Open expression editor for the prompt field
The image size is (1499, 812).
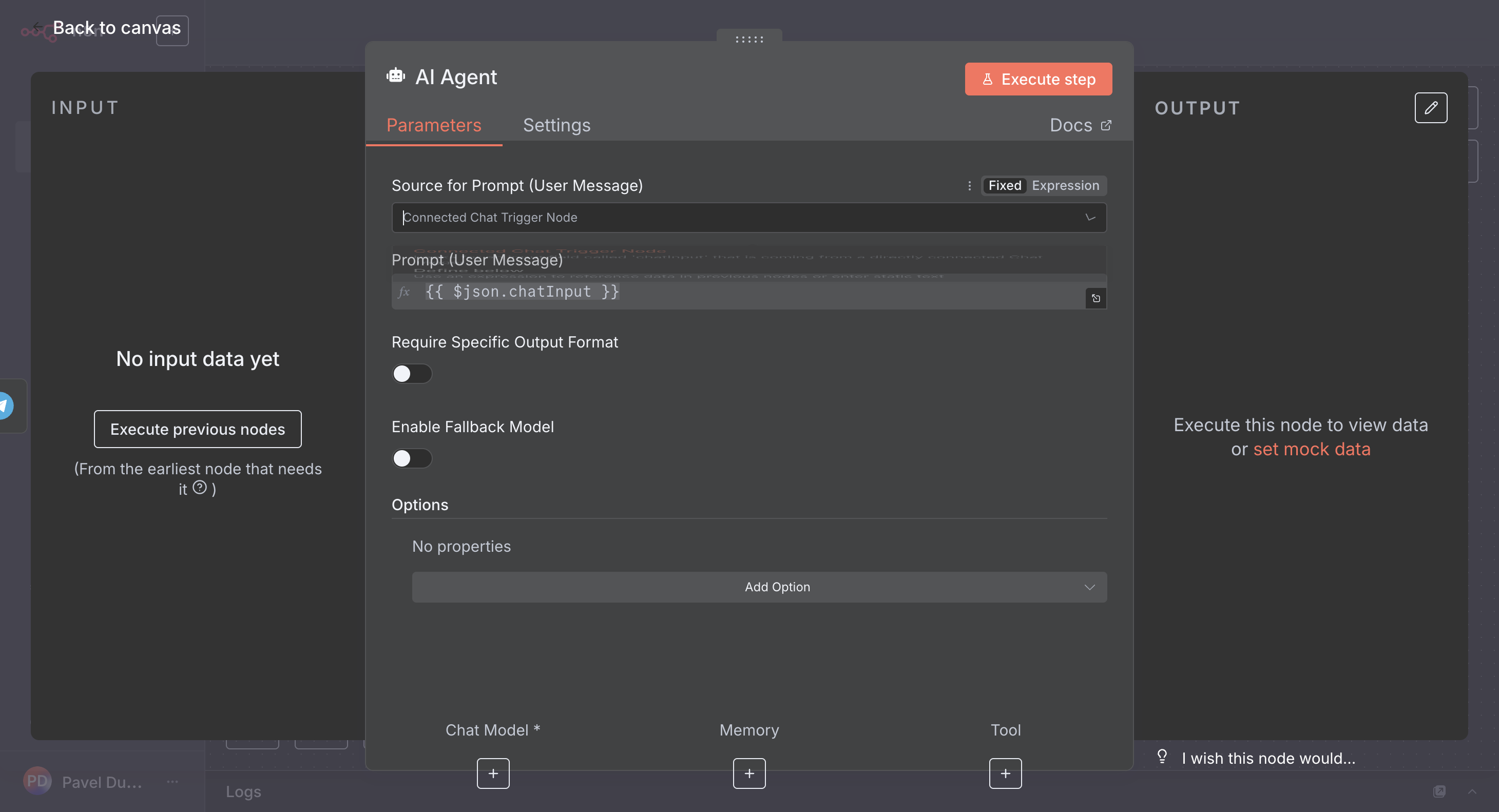coord(1095,298)
